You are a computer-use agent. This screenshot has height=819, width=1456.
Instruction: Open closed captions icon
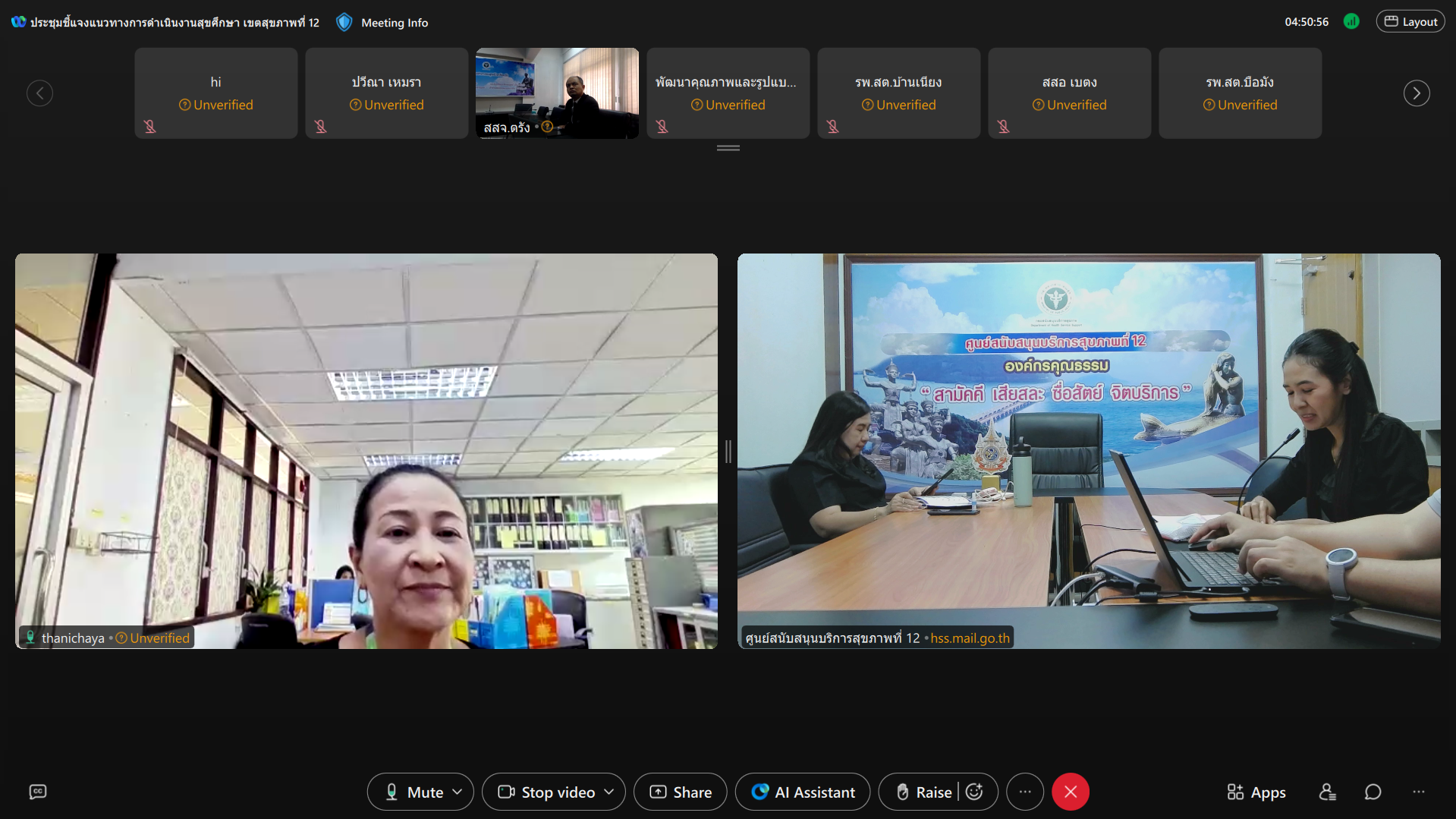(x=38, y=792)
